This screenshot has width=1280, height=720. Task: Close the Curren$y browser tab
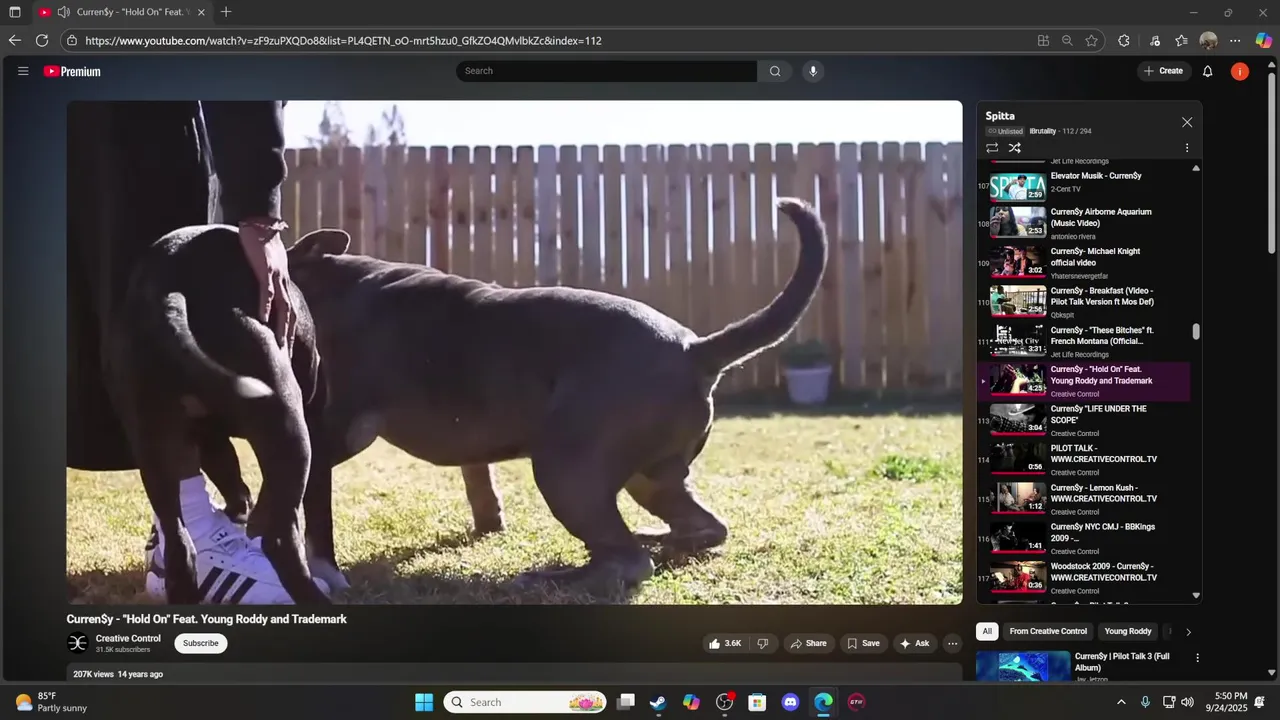click(201, 12)
